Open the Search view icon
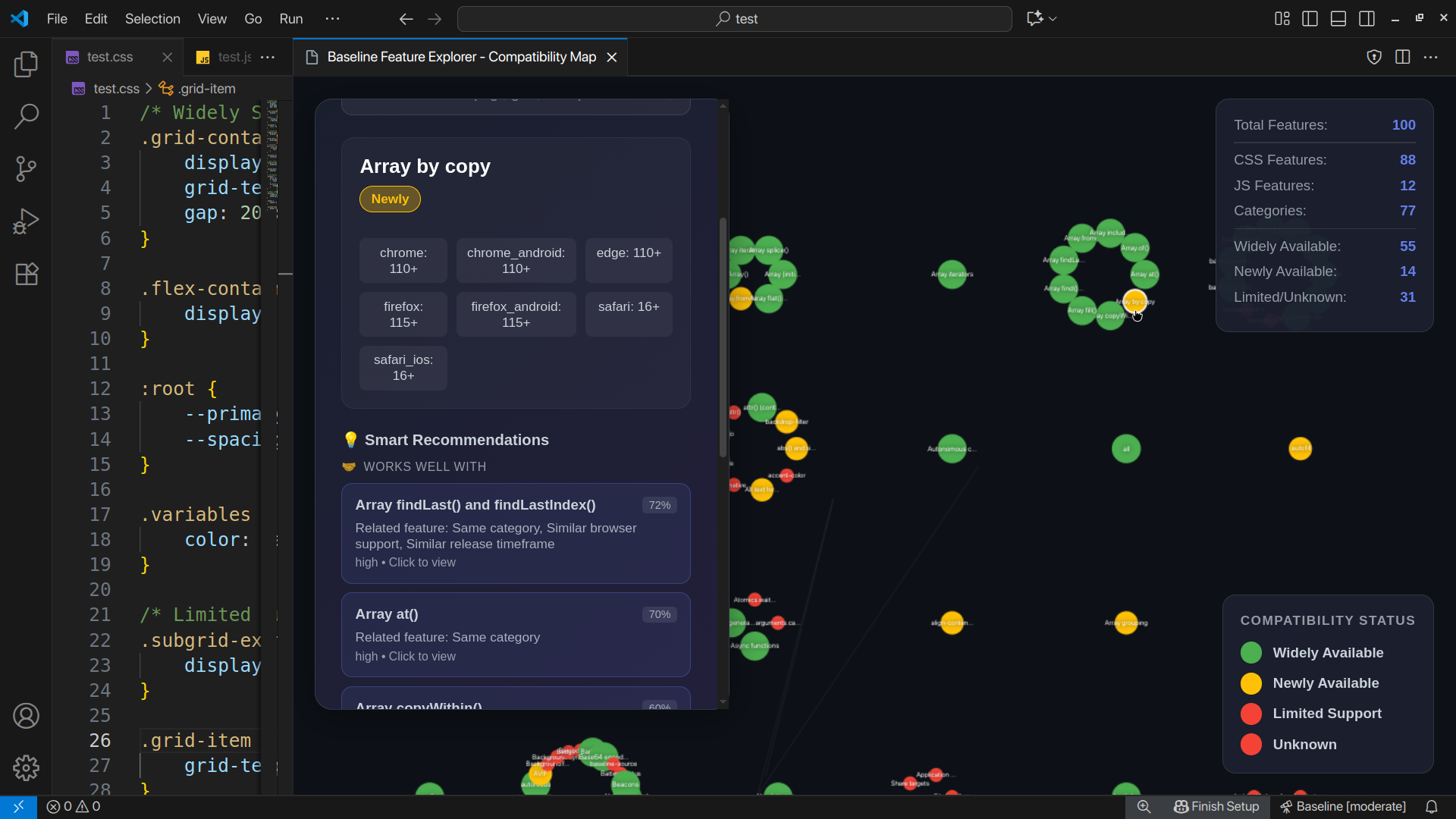Screen dimensions: 1456x819 26,117
